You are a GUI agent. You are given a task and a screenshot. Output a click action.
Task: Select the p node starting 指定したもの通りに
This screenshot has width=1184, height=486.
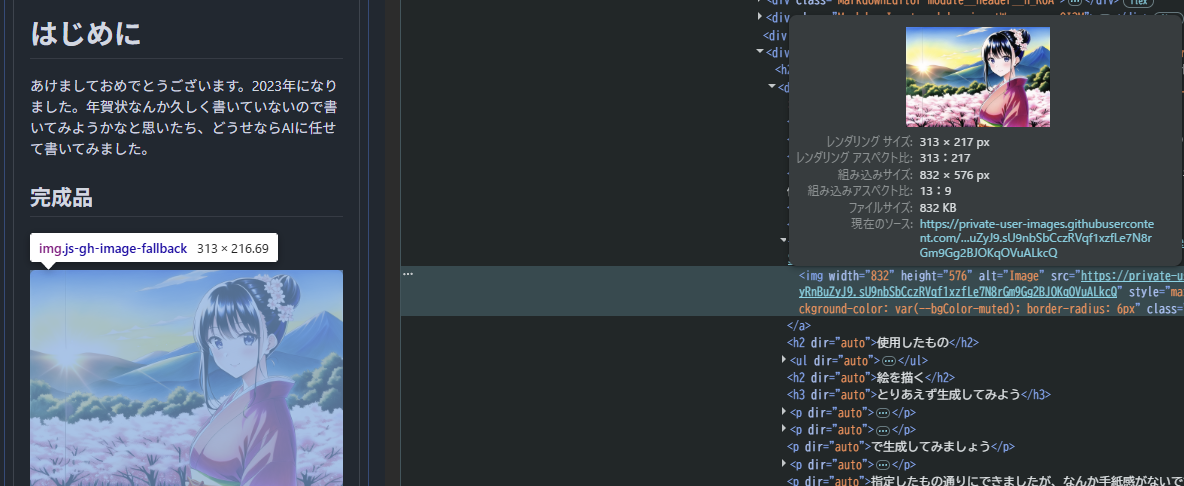pos(985,481)
